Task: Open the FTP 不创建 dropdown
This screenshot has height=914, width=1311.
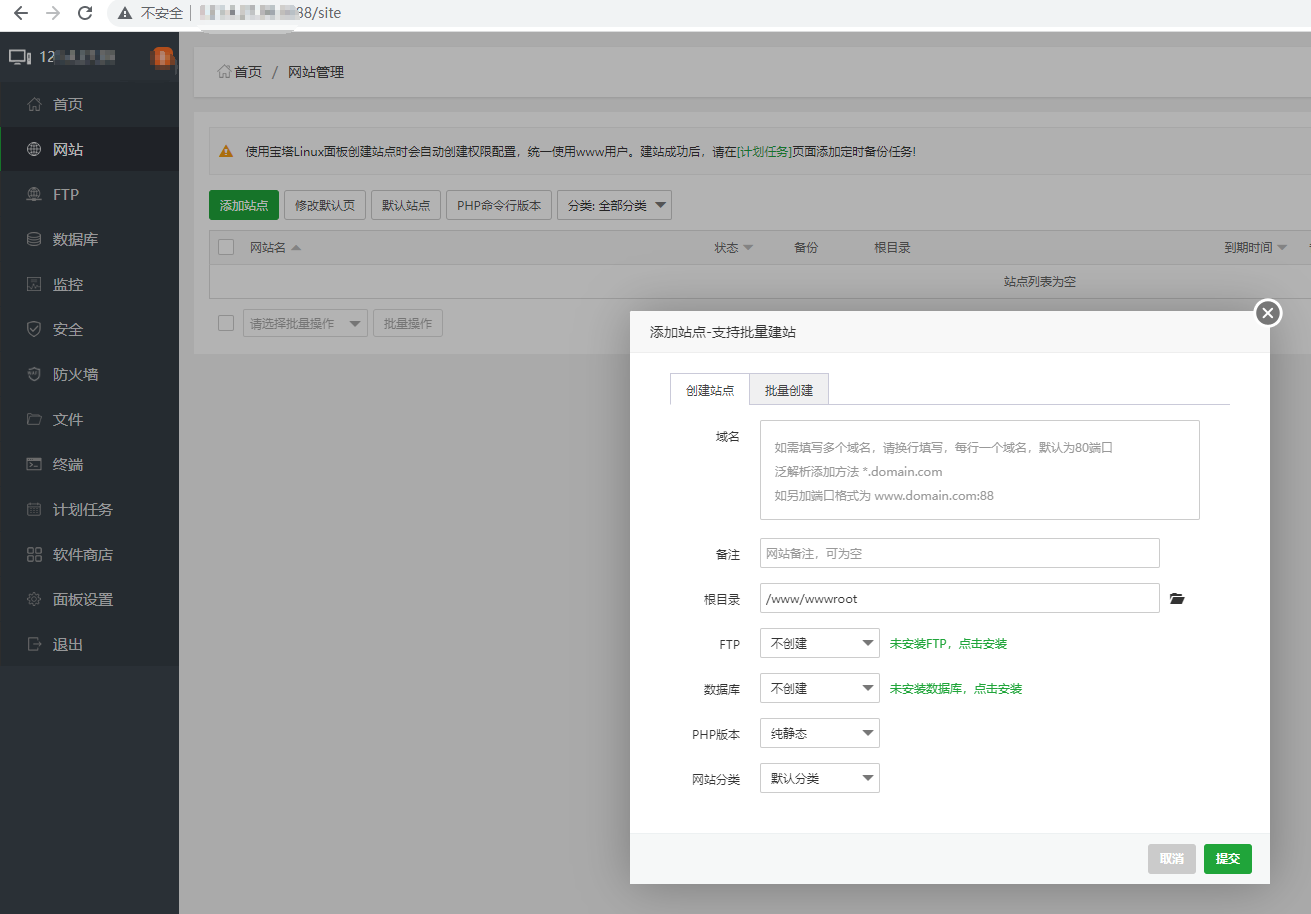Action: click(x=820, y=643)
